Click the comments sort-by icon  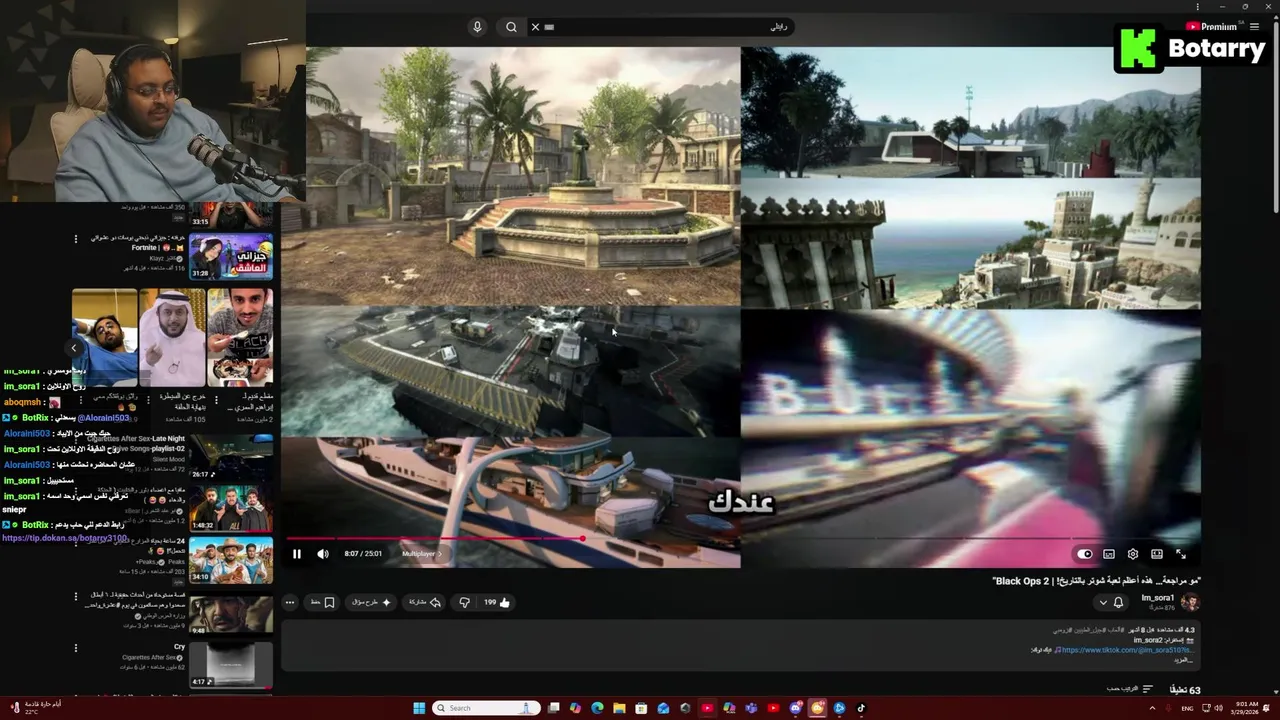[1147, 689]
